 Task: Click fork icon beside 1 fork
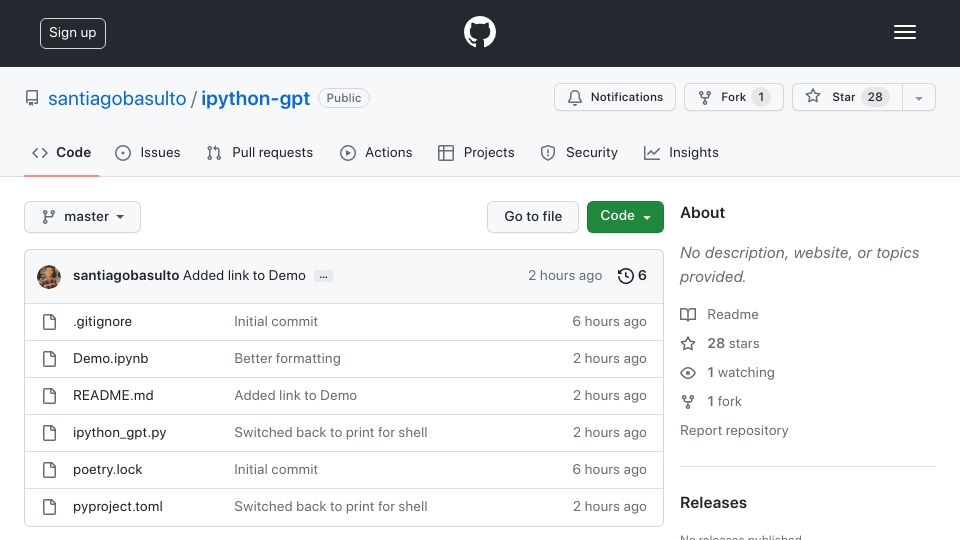point(688,402)
